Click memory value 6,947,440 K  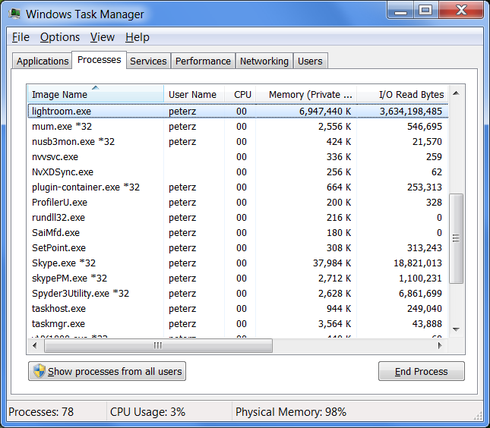[325, 111]
